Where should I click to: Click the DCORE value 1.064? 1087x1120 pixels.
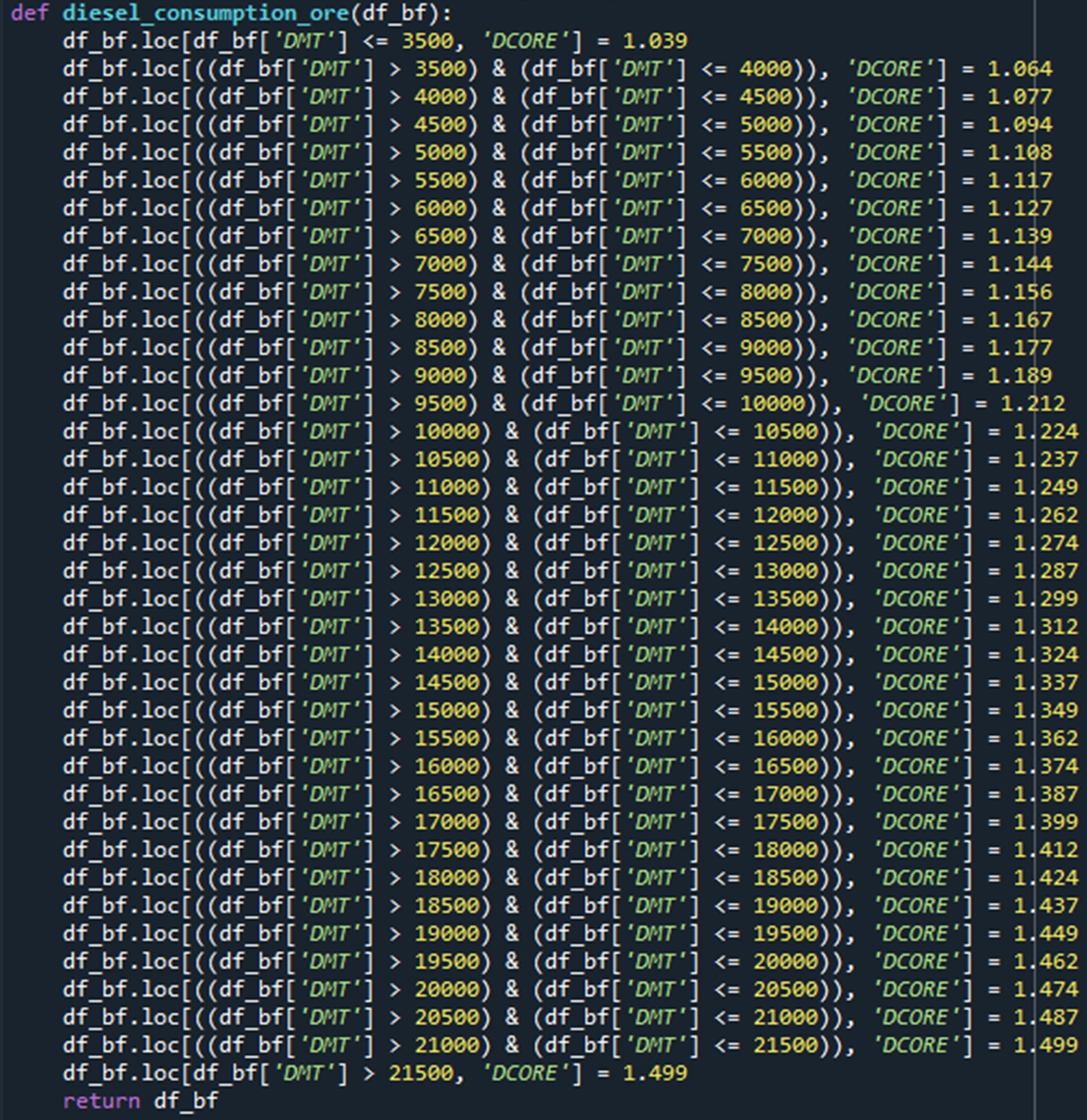click(1019, 69)
